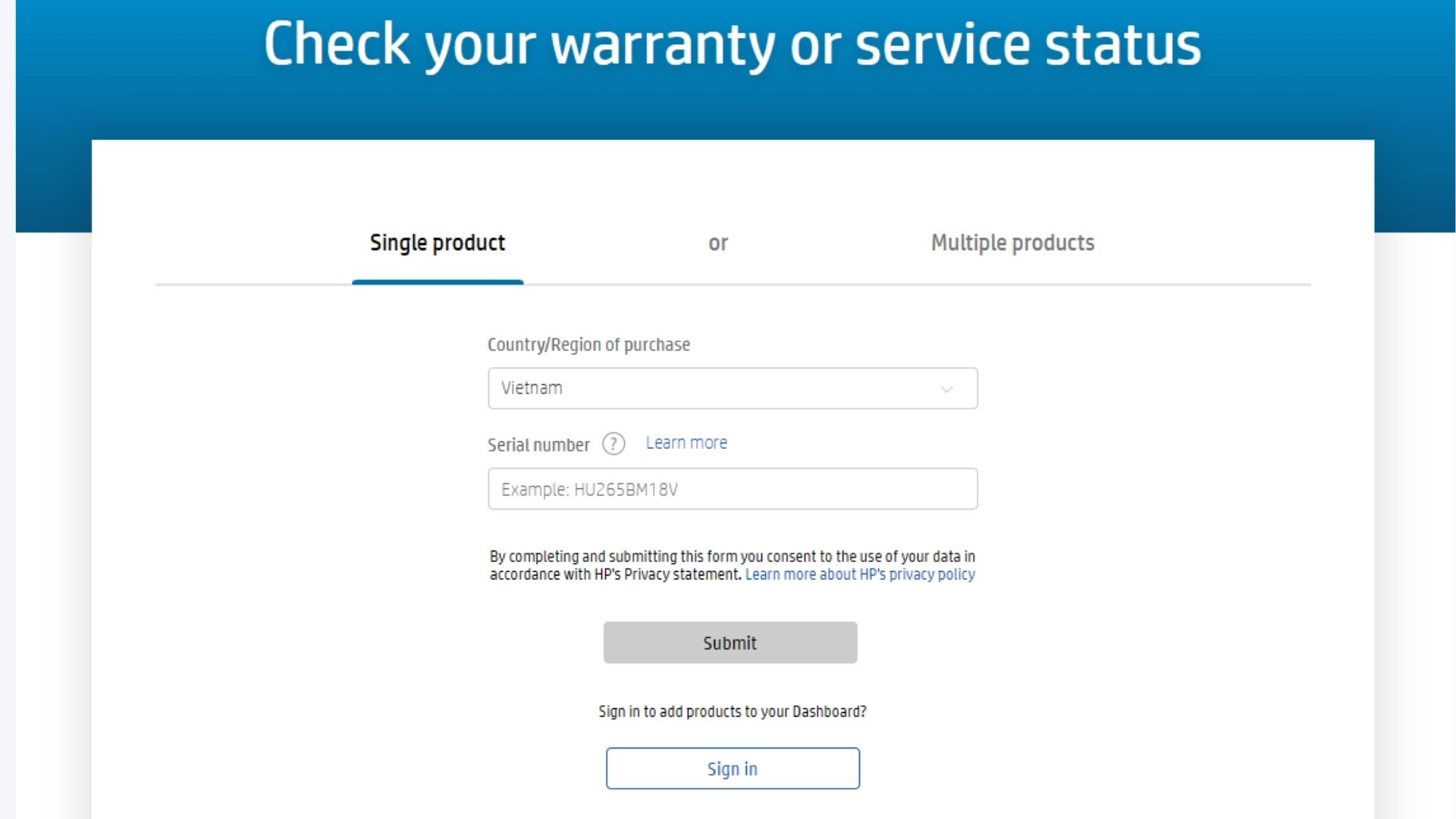Click the "or" separator between the tabs

(718, 243)
